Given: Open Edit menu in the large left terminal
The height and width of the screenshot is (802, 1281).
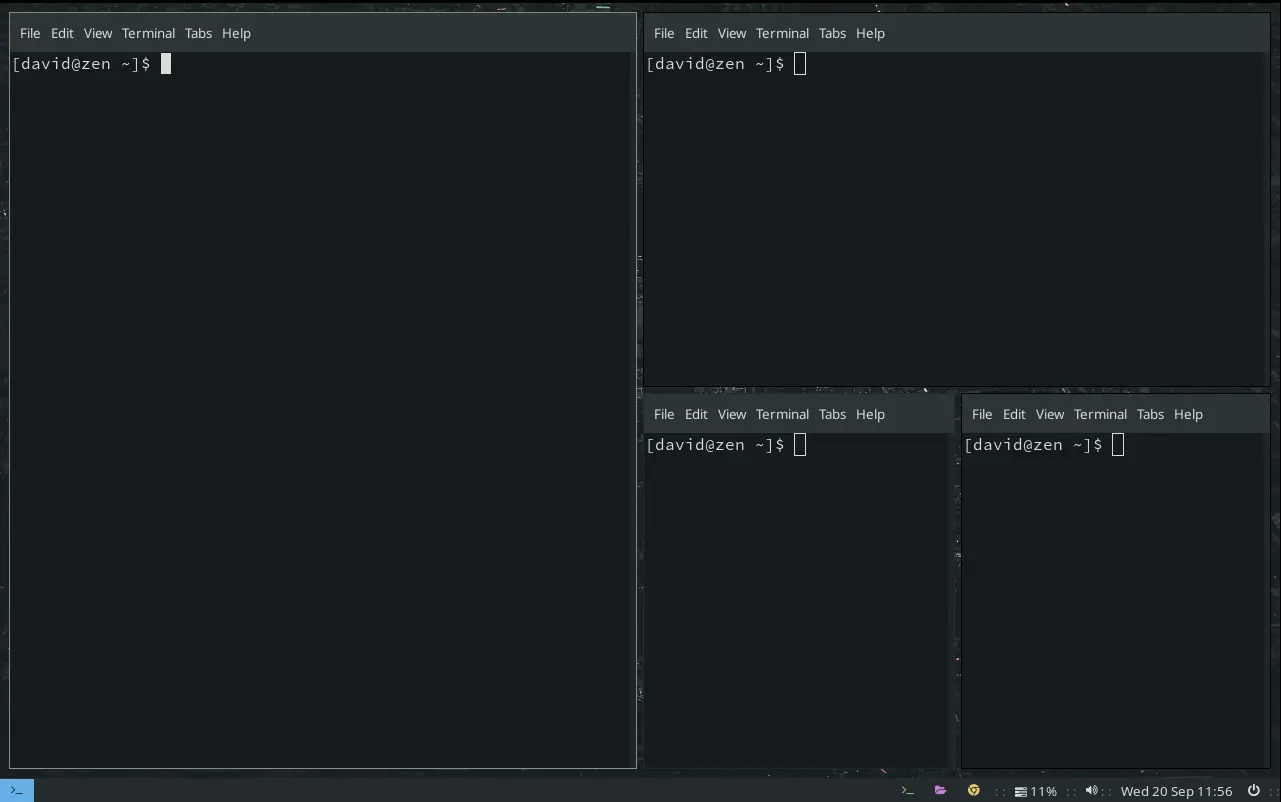Looking at the screenshot, I should 62,33.
